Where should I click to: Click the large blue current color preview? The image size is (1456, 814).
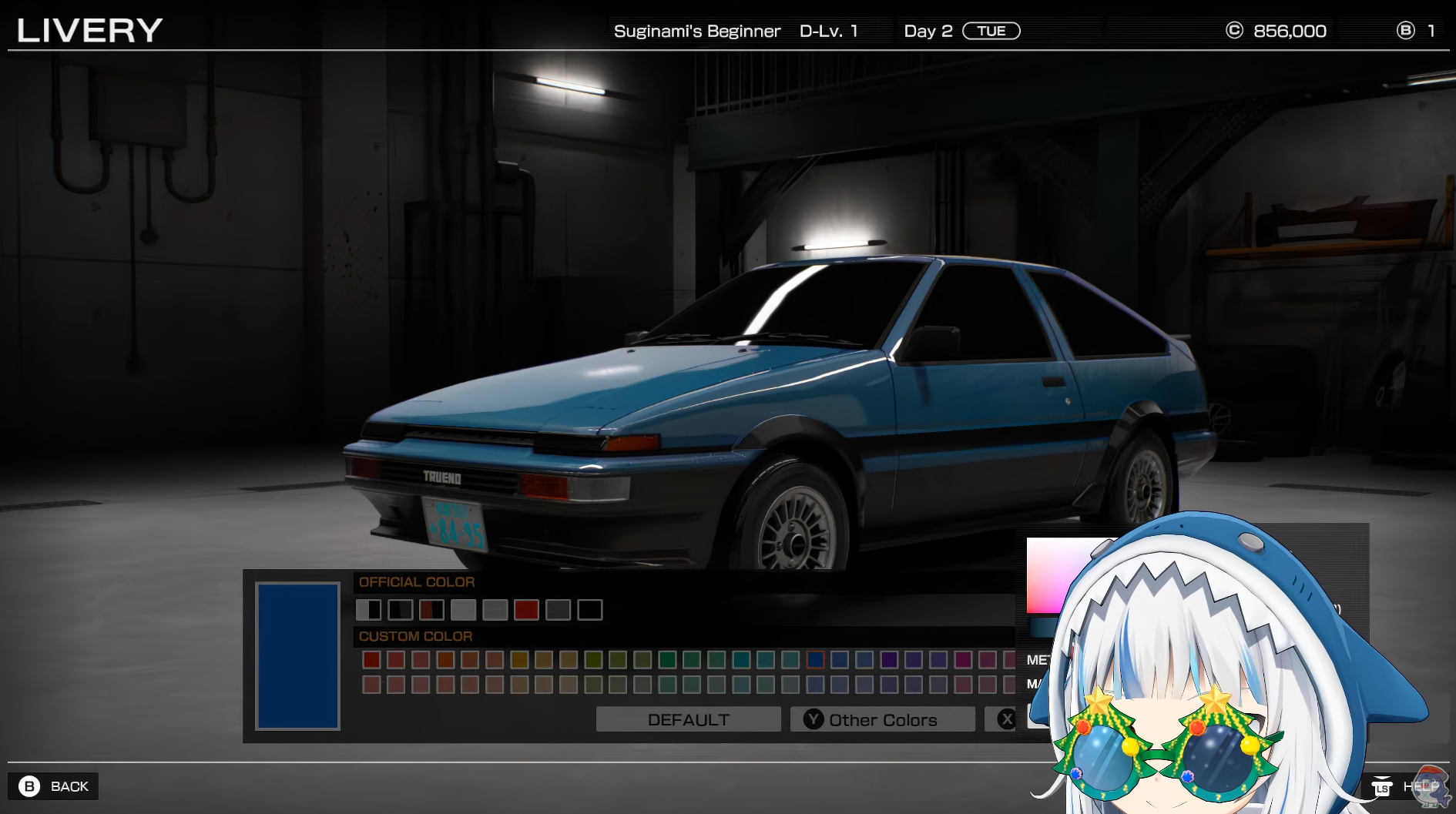(x=297, y=655)
